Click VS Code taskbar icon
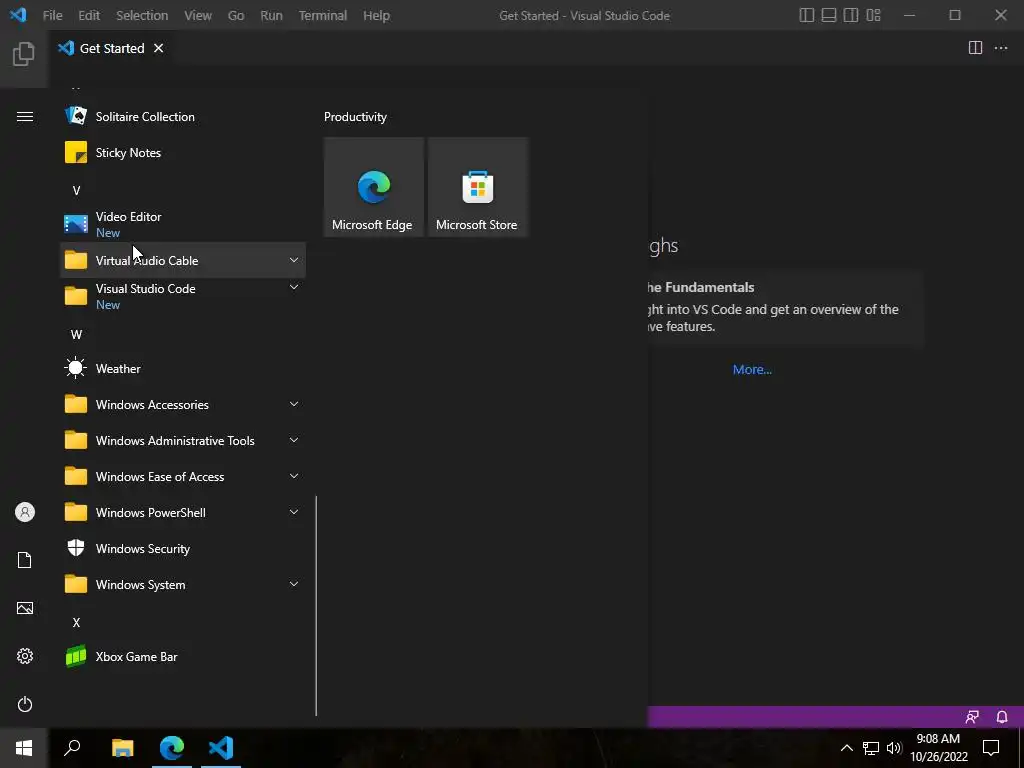Image resolution: width=1024 pixels, height=768 pixels. pos(221,748)
